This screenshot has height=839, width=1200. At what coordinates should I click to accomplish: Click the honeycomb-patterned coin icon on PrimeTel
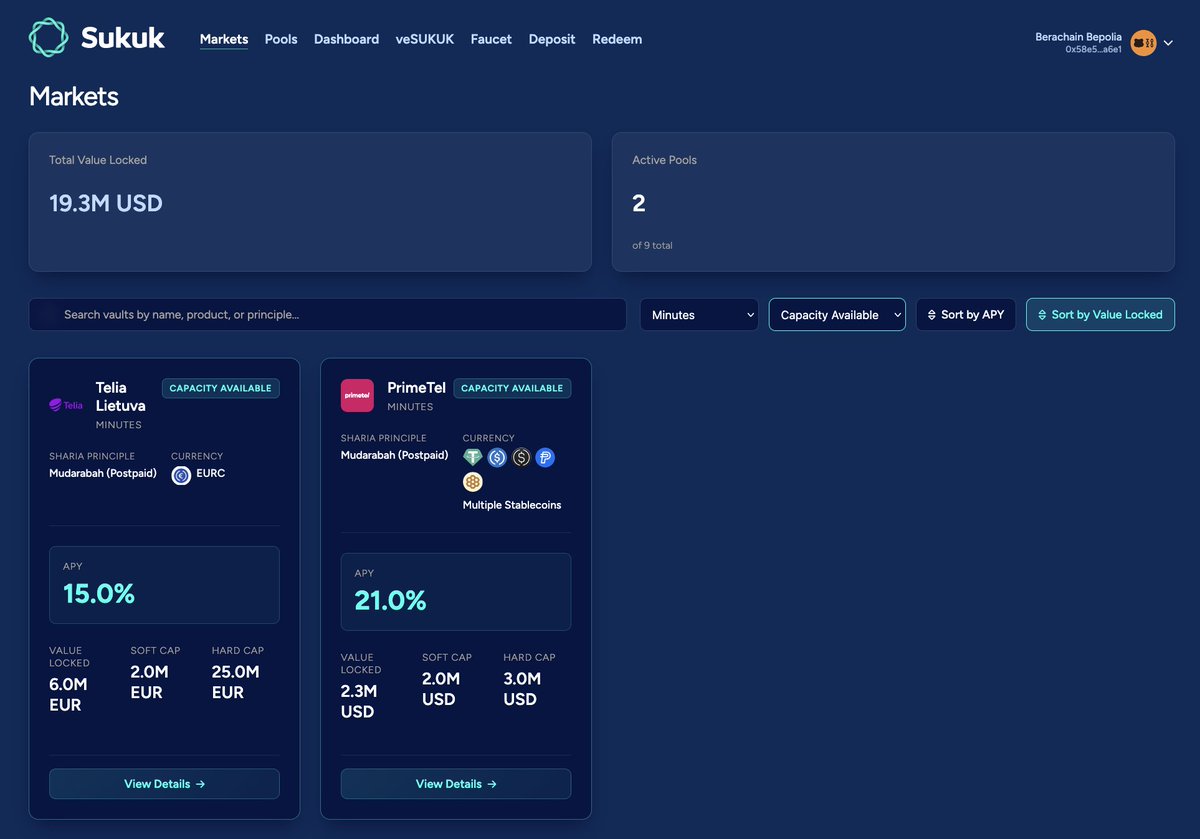click(x=473, y=482)
